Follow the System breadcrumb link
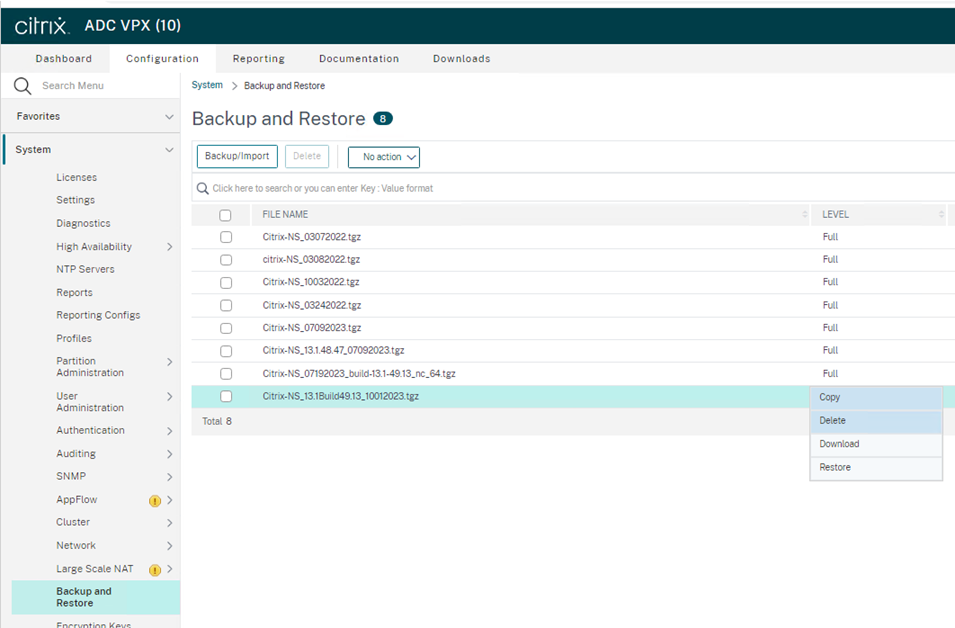Viewport: 955px width, 628px height. [x=207, y=85]
